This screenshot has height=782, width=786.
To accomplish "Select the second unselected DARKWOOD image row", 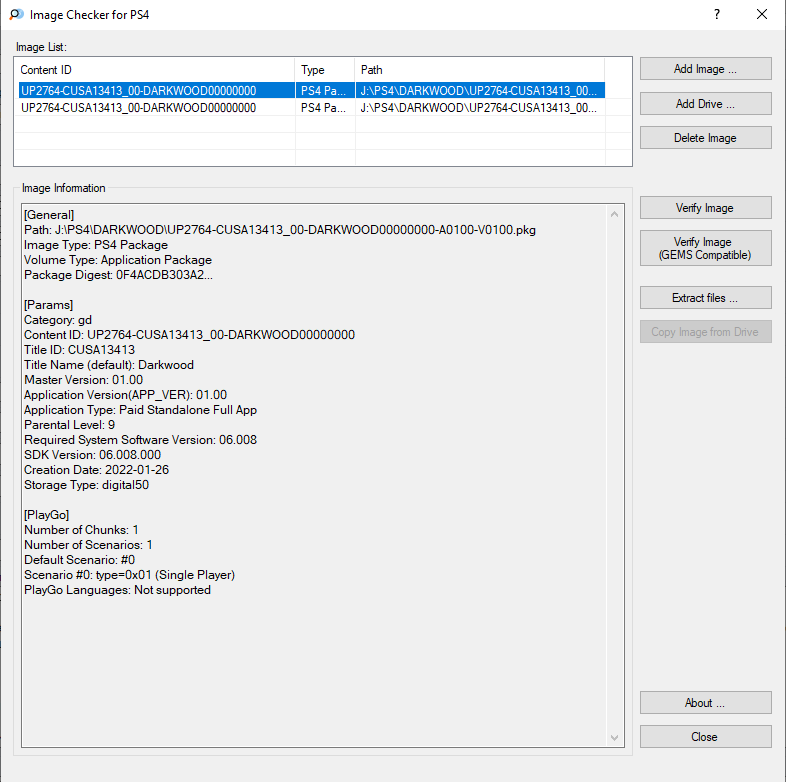I will 312,108.
